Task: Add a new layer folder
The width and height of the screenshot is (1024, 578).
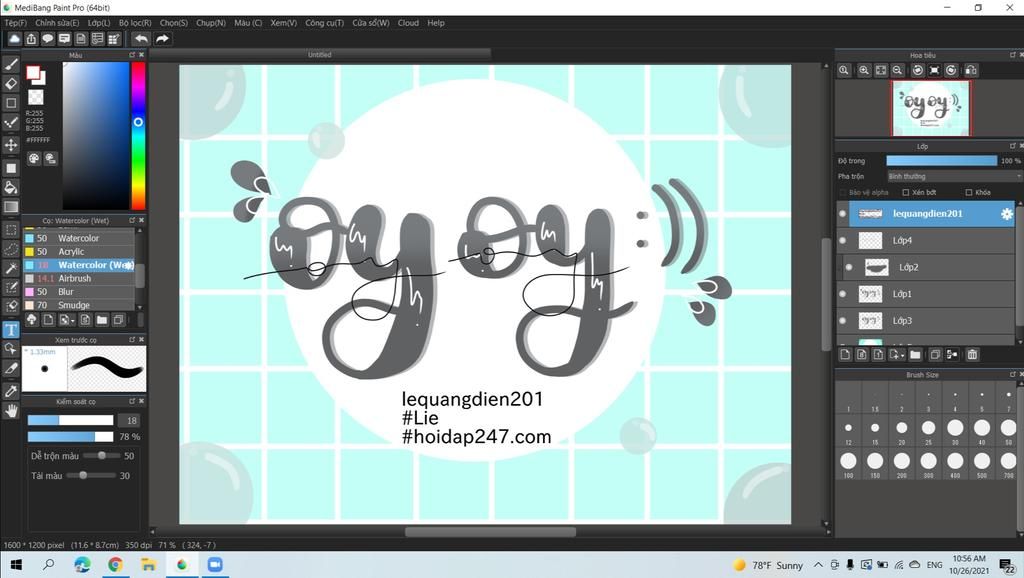Action: click(915, 355)
